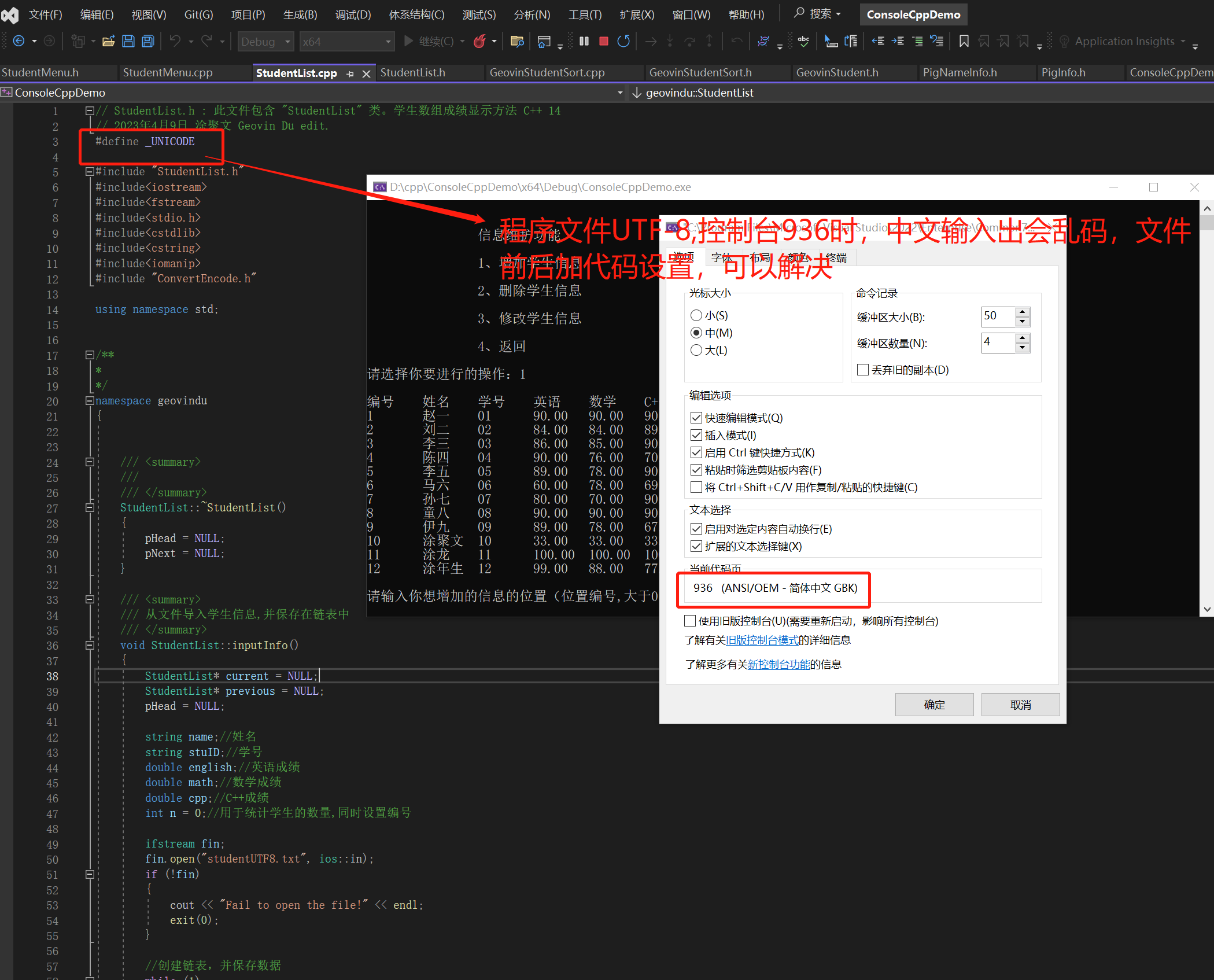Image resolution: width=1214 pixels, height=980 pixels.
Task: Check 使用旧版控制台(U) checkbox
Action: click(689, 621)
